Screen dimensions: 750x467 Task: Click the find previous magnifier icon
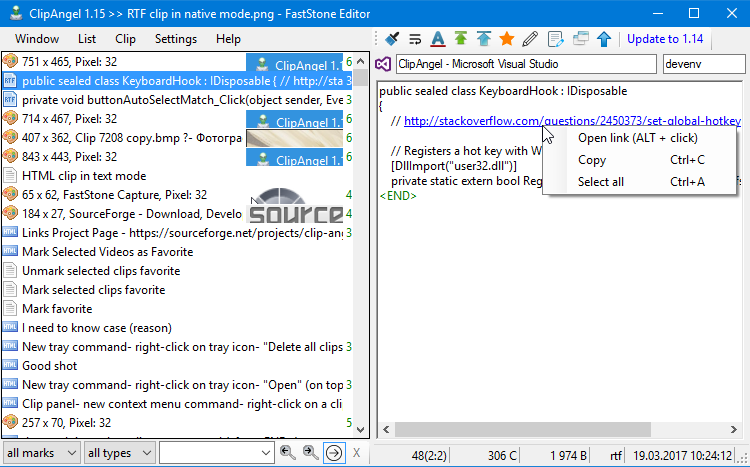tap(287, 452)
